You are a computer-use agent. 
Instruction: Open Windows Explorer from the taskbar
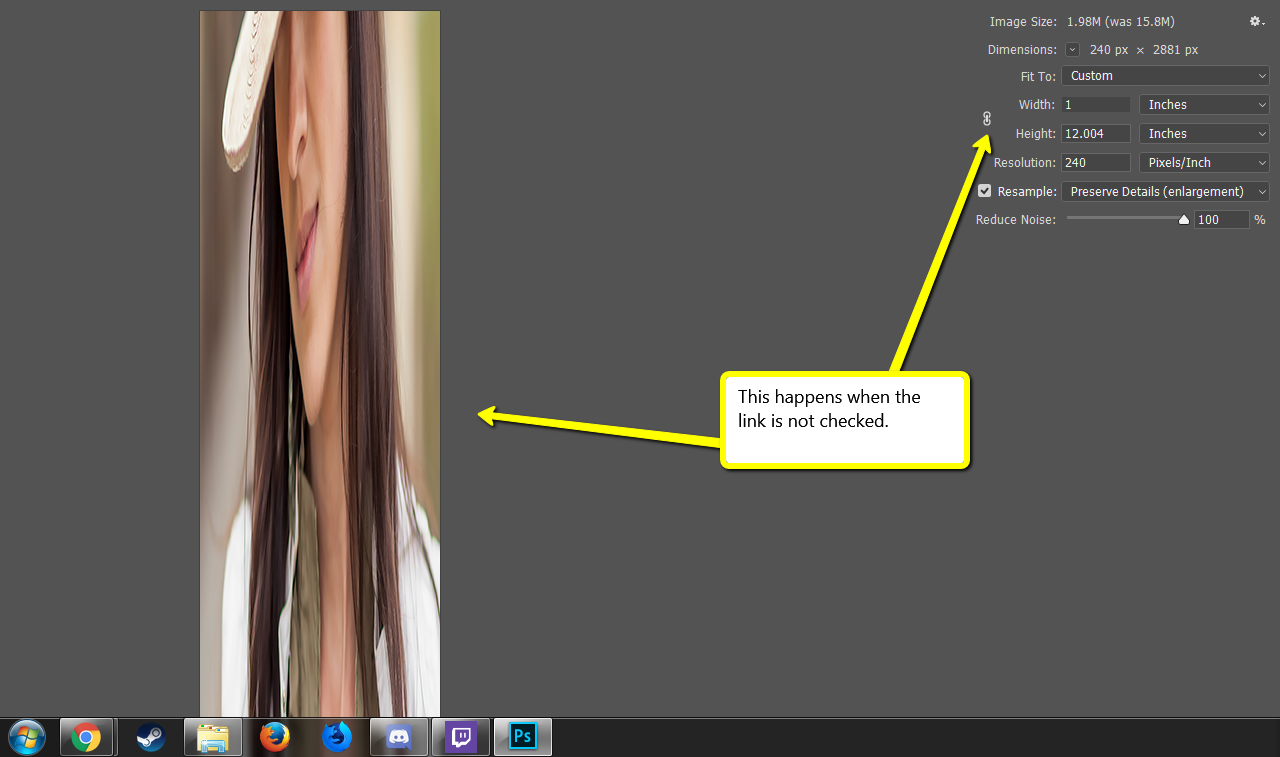point(213,738)
